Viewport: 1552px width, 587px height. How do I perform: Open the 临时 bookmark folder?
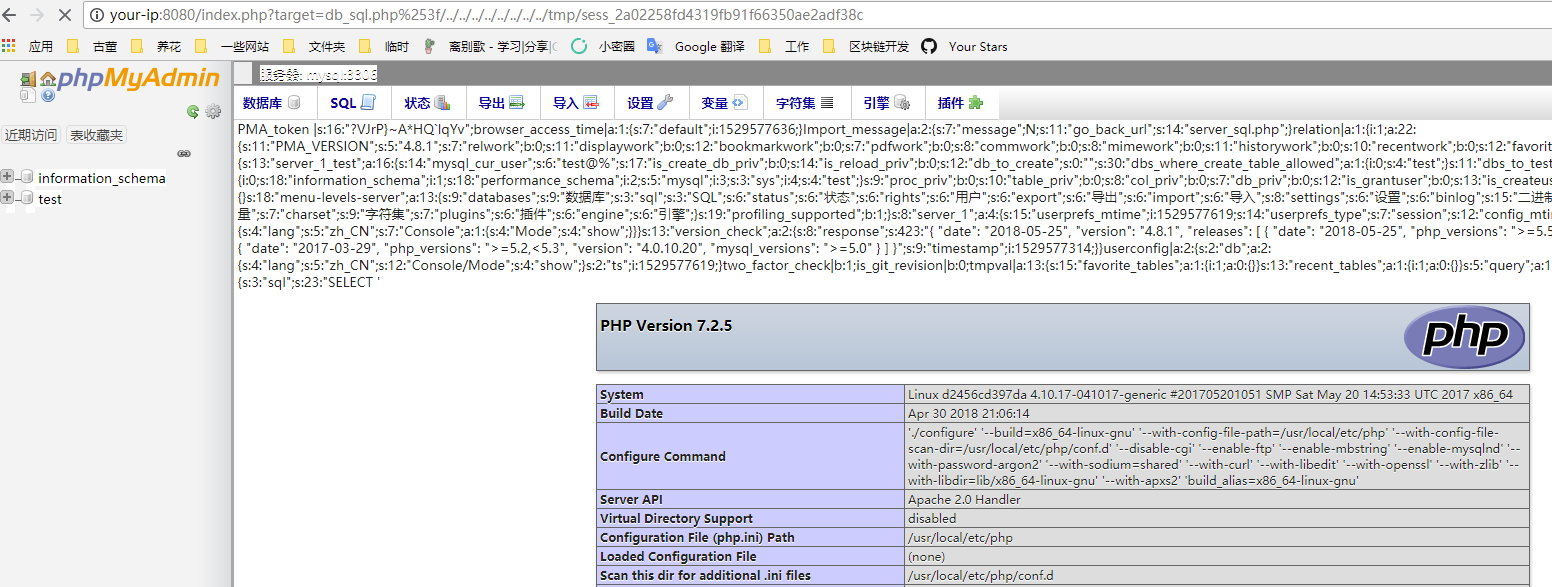coord(384,46)
